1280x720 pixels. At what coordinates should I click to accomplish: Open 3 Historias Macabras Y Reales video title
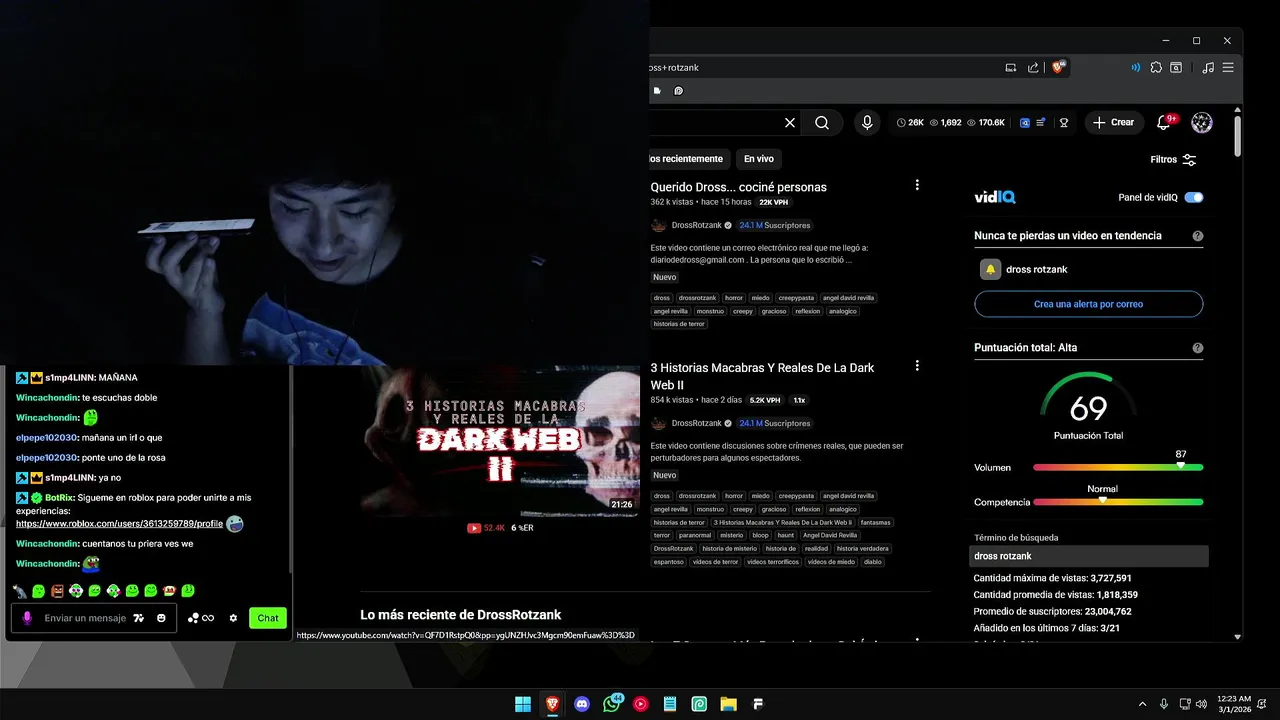pyautogui.click(x=762, y=376)
